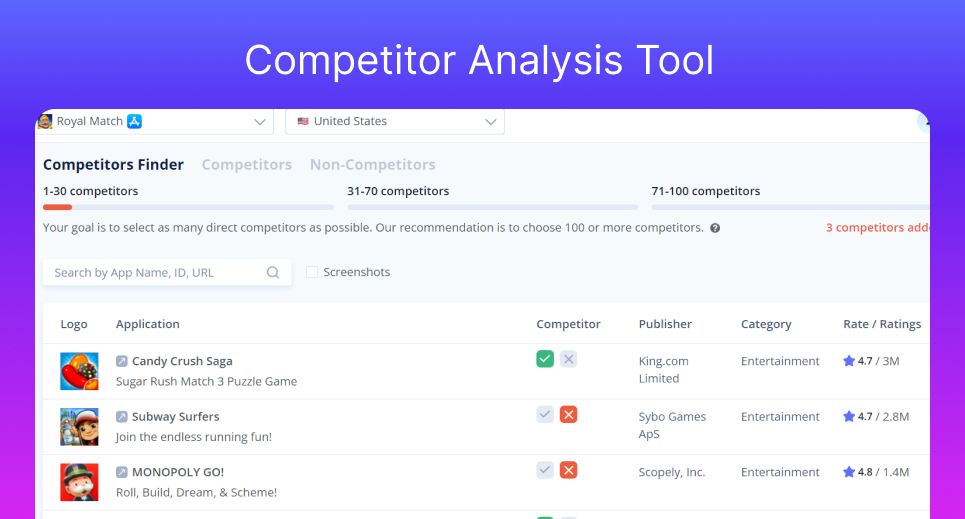965x519 pixels.
Task: Click the search magnifier icon
Action: coord(273,272)
